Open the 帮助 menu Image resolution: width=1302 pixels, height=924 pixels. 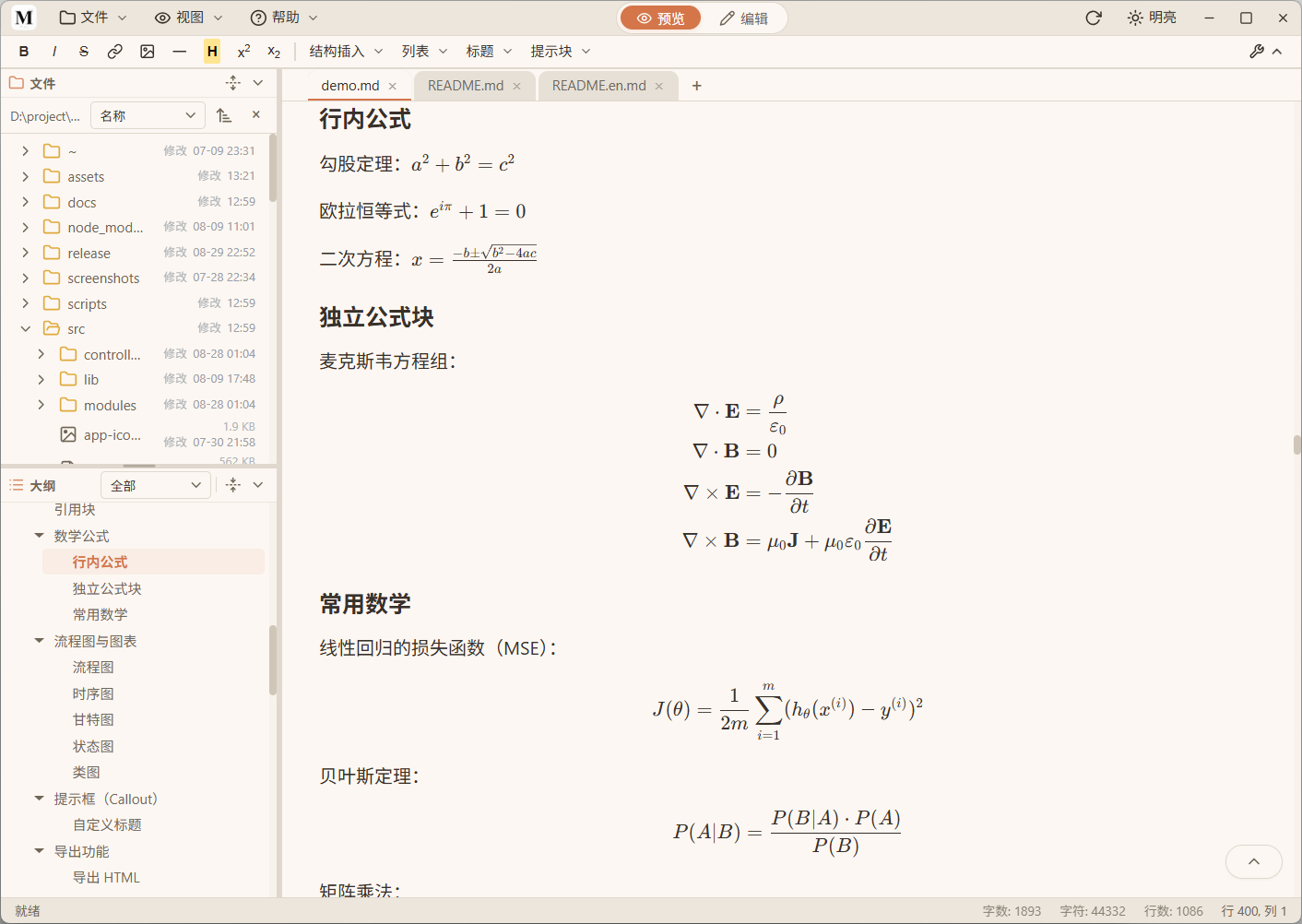(x=284, y=18)
